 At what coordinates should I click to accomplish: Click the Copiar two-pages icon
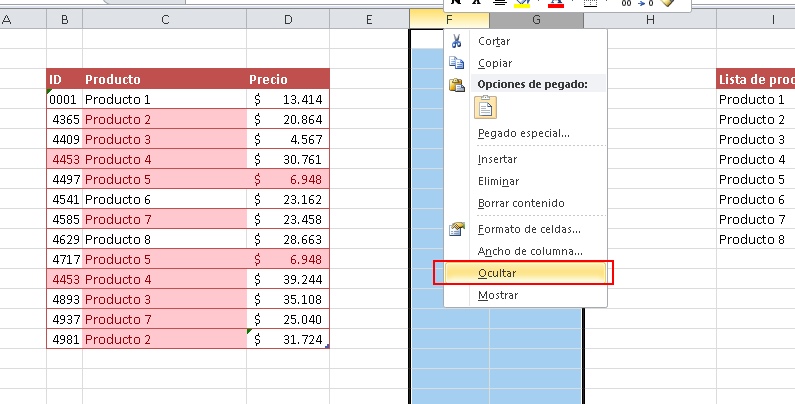[457, 63]
